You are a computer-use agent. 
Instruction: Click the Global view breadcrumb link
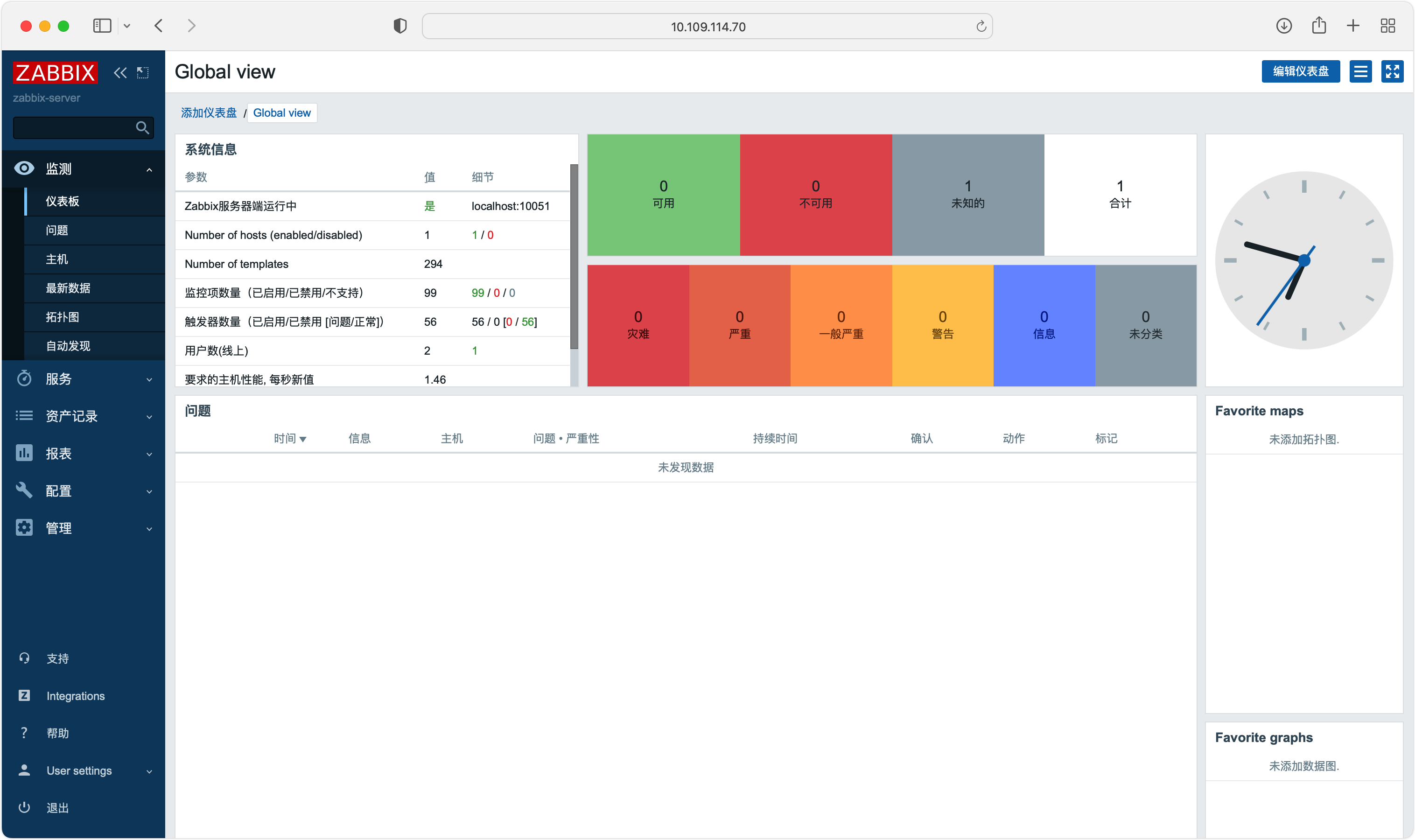[281, 112]
